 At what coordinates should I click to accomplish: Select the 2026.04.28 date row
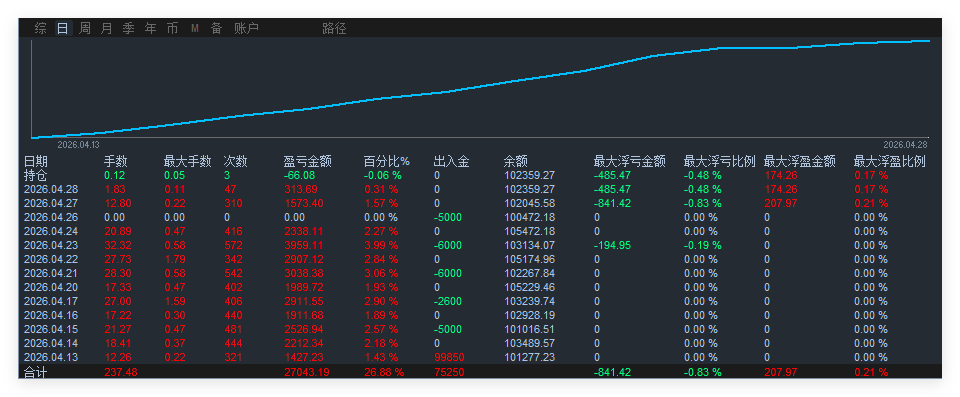point(51,189)
